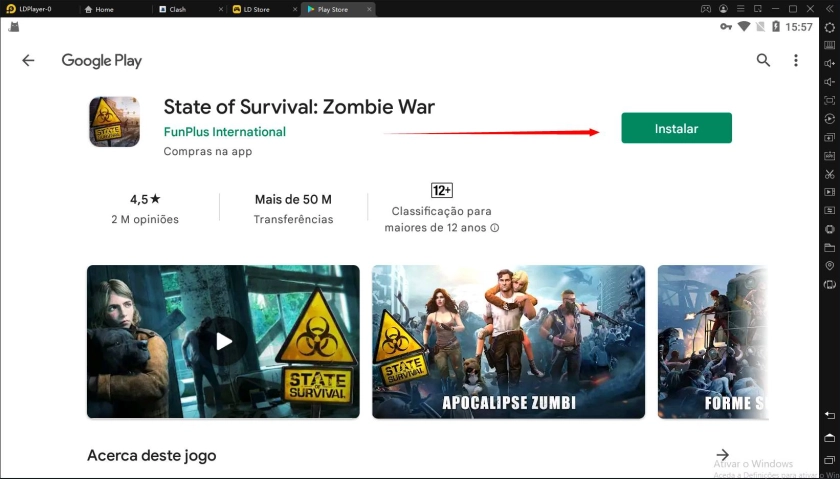Screen dimensions: 840x479
Task: Open user account icon in title bar
Action: 723,9
